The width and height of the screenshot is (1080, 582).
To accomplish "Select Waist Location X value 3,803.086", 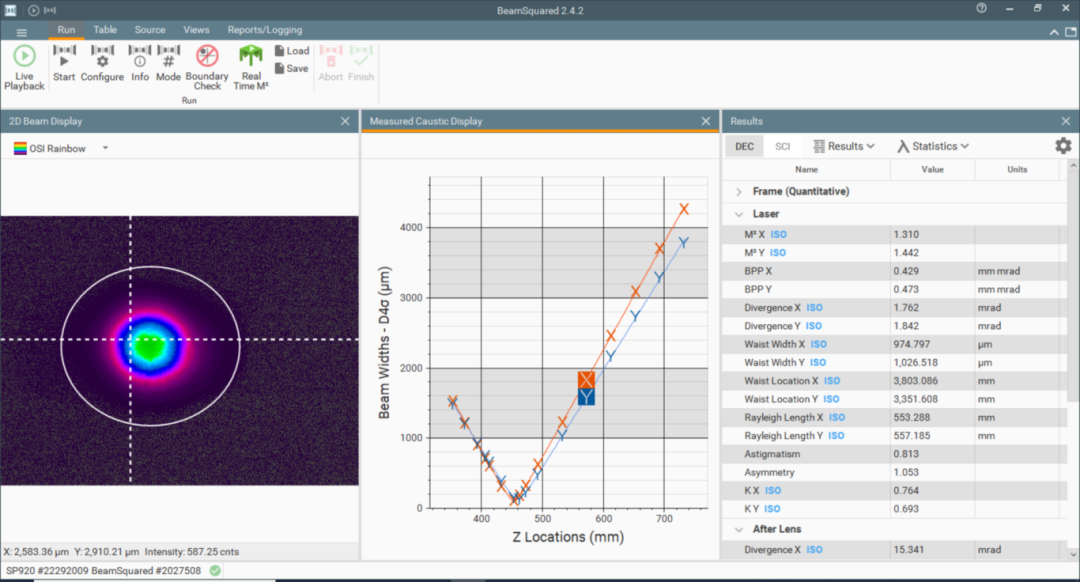I will point(915,381).
